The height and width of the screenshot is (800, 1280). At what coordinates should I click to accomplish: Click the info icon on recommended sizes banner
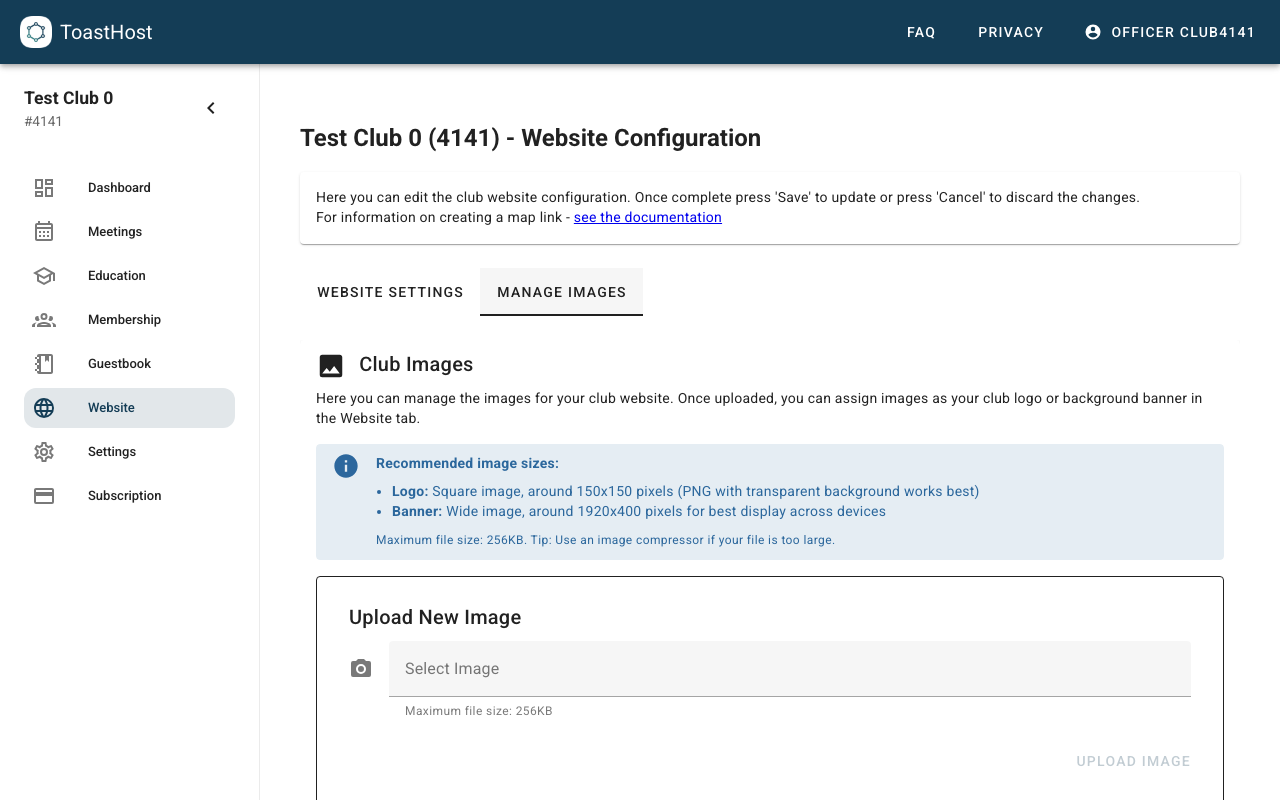(345, 465)
